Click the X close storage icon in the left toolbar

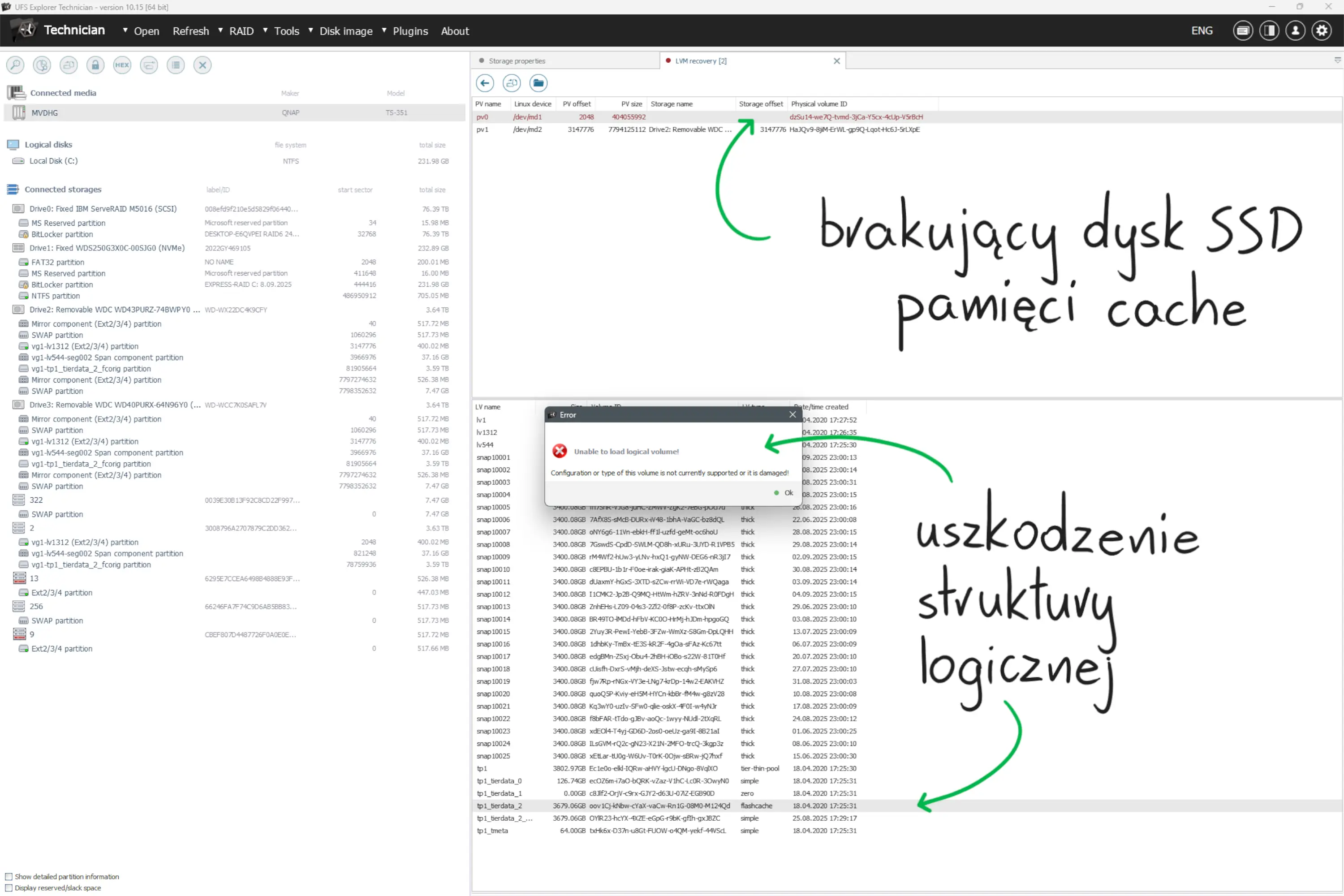pos(202,65)
